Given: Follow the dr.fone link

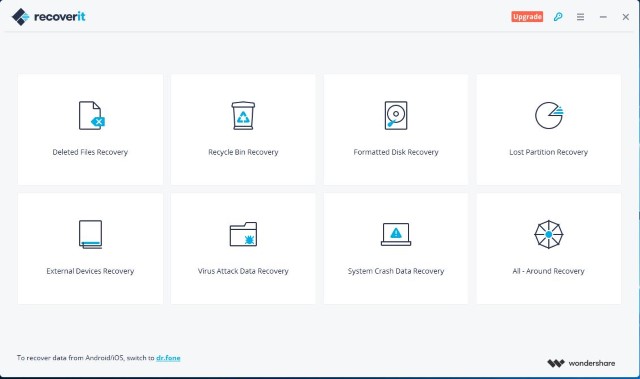Looking at the screenshot, I should 168,358.
